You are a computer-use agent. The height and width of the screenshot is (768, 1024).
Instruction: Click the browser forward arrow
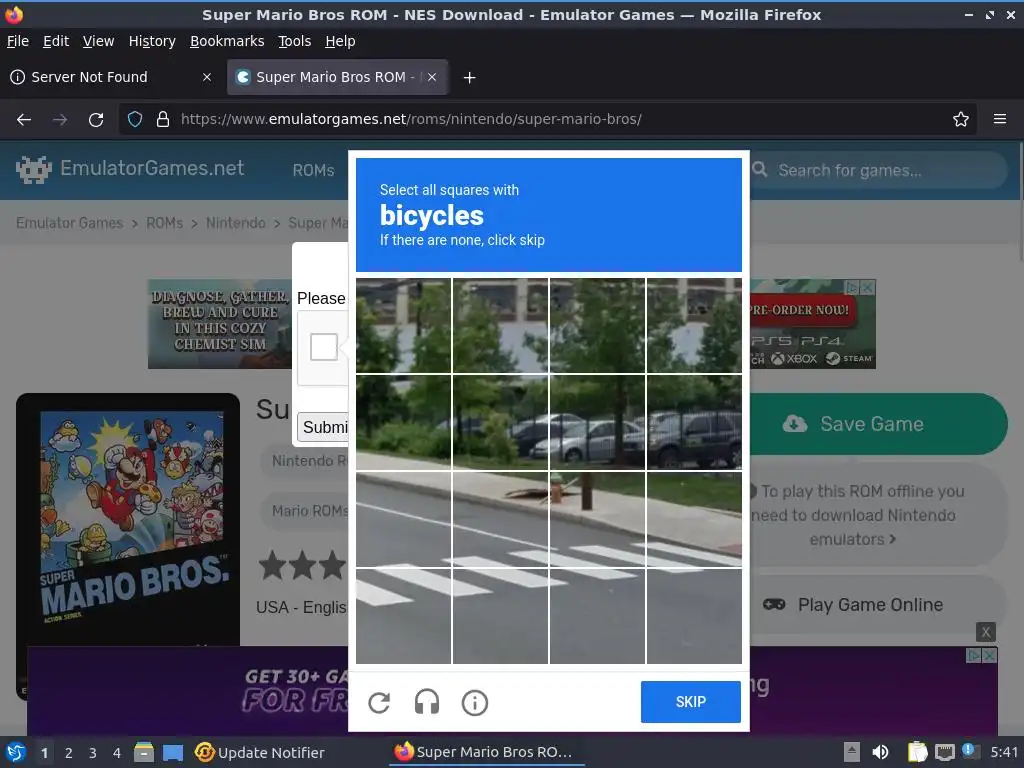tap(60, 120)
